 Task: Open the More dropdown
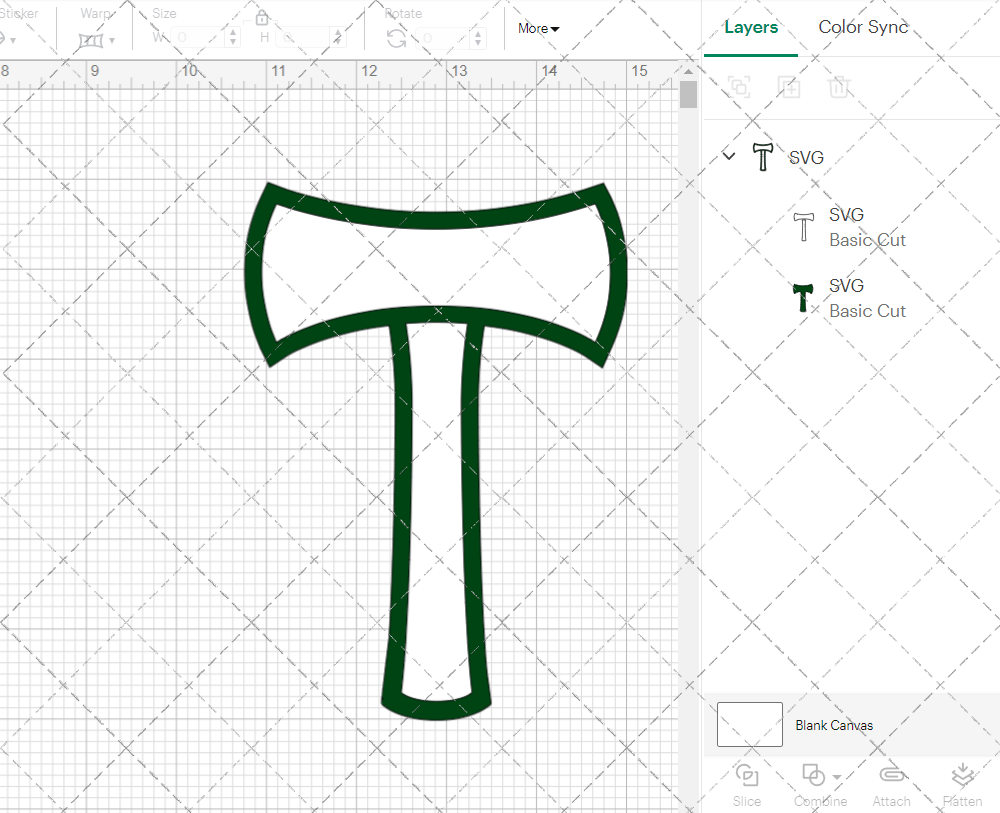coord(537,29)
